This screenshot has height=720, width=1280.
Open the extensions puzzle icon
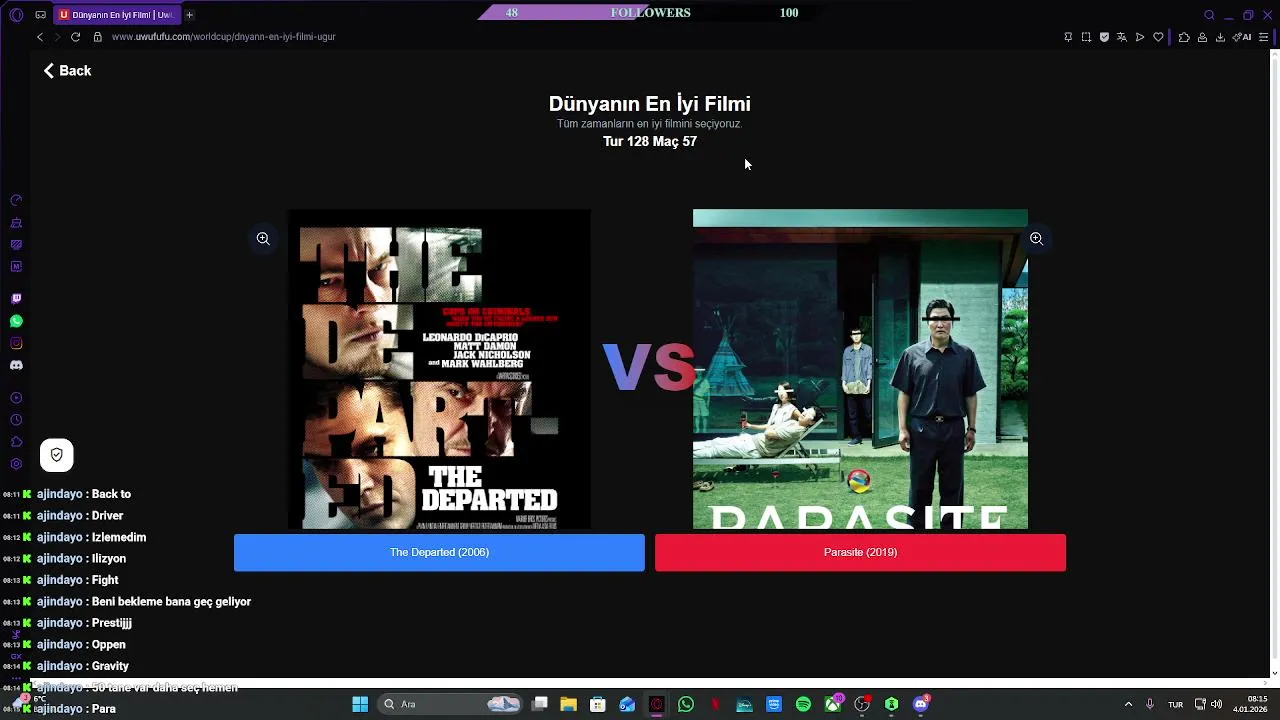coord(1184,37)
